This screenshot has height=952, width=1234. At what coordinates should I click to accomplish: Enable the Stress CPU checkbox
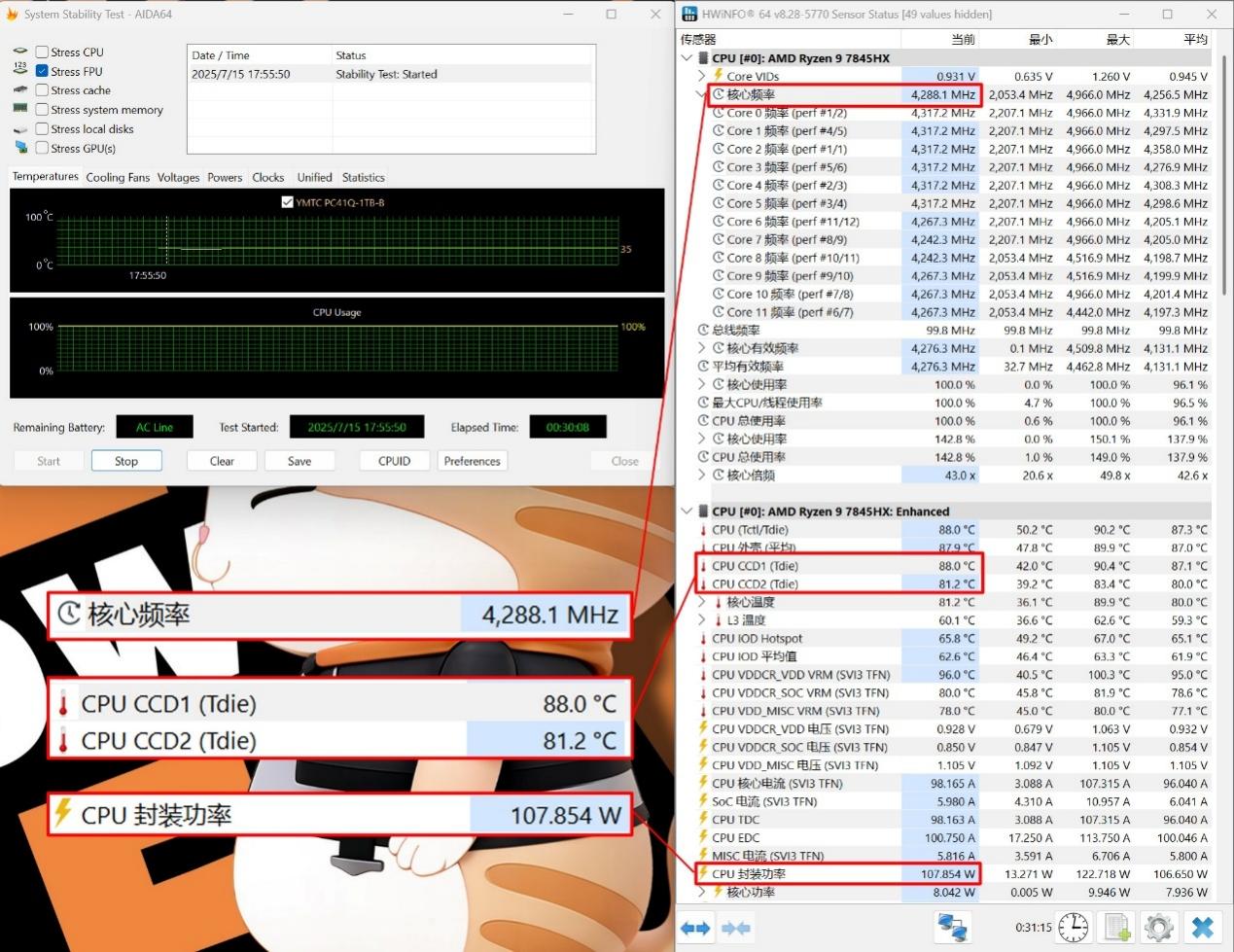tap(42, 52)
